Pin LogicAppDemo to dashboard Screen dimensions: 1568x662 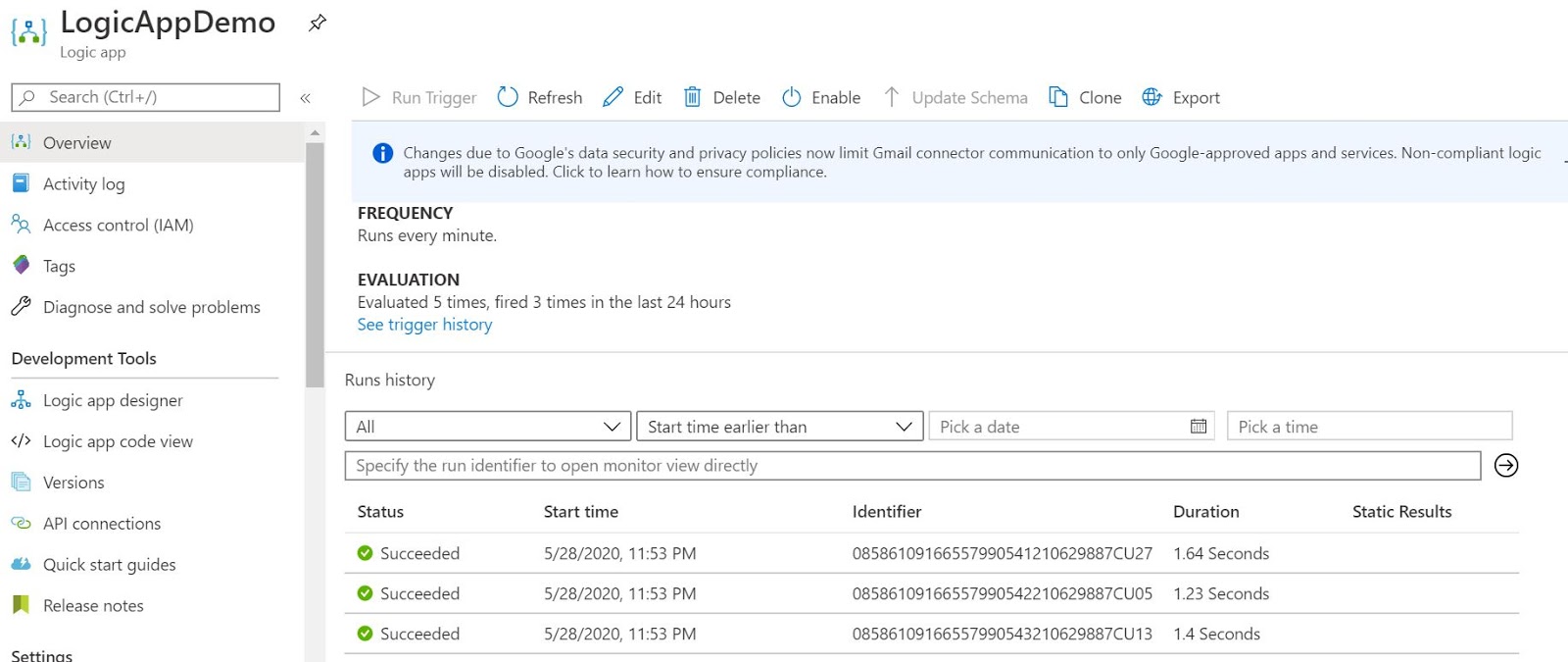click(x=317, y=23)
